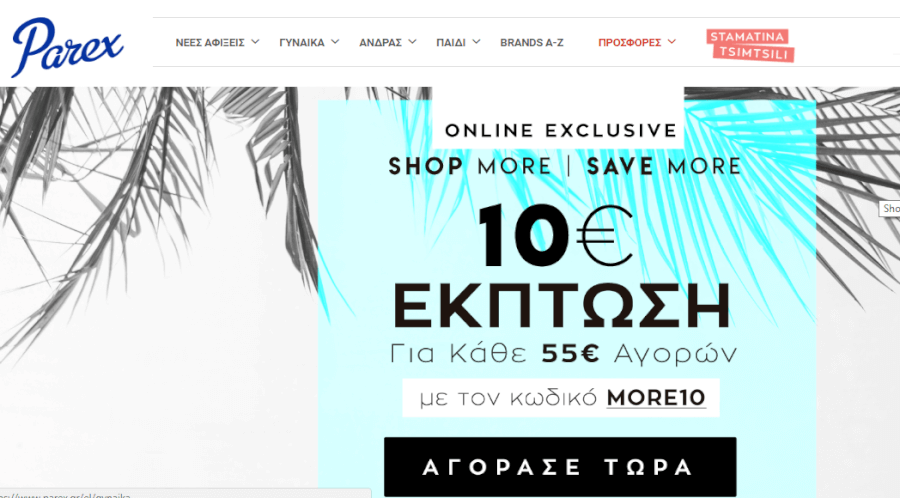Image resolution: width=900 pixels, height=498 pixels.
Task: Click the SHOP MORE SAVE MORE text
Action: 565,166
